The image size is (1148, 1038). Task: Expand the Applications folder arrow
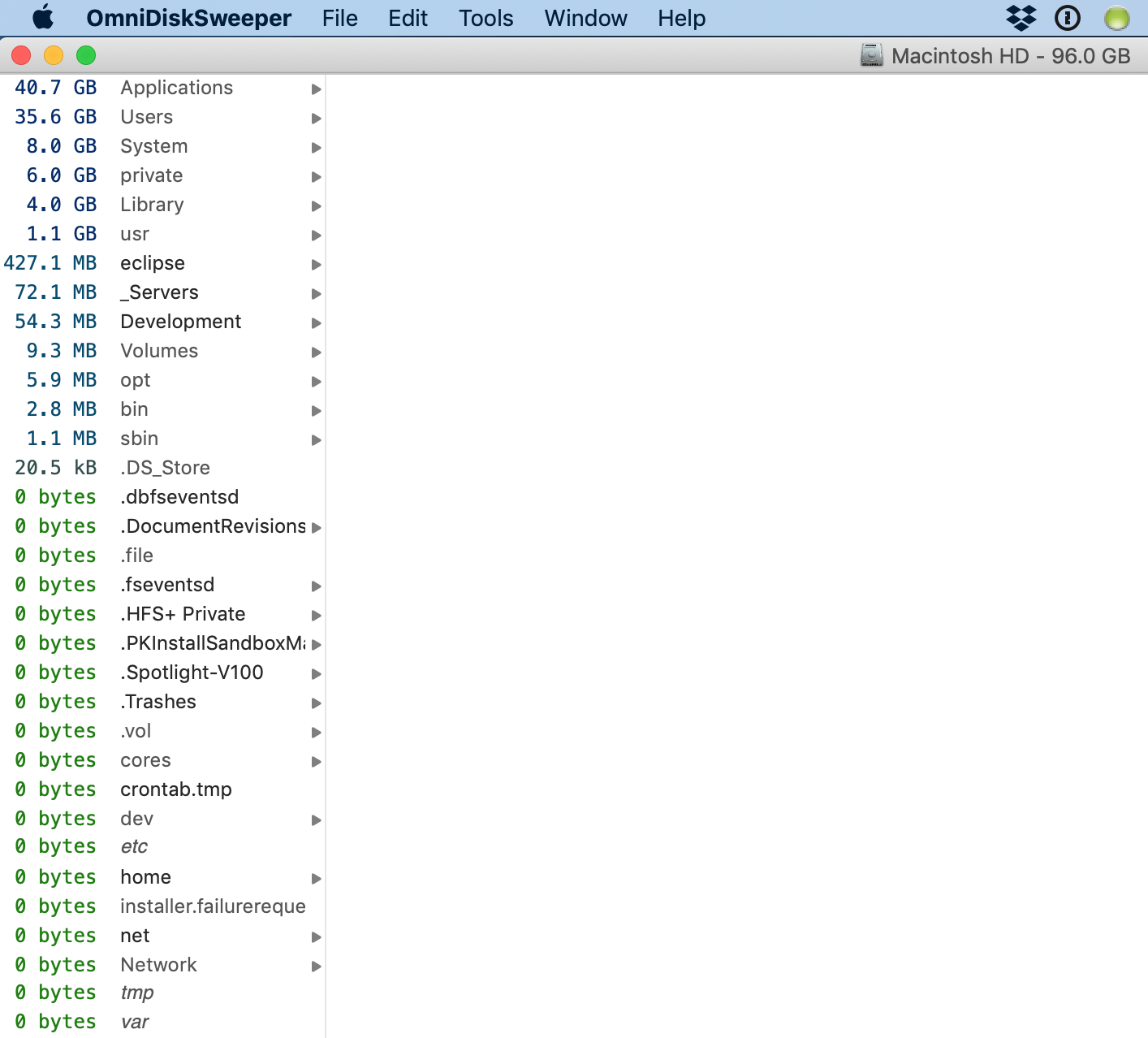click(317, 89)
